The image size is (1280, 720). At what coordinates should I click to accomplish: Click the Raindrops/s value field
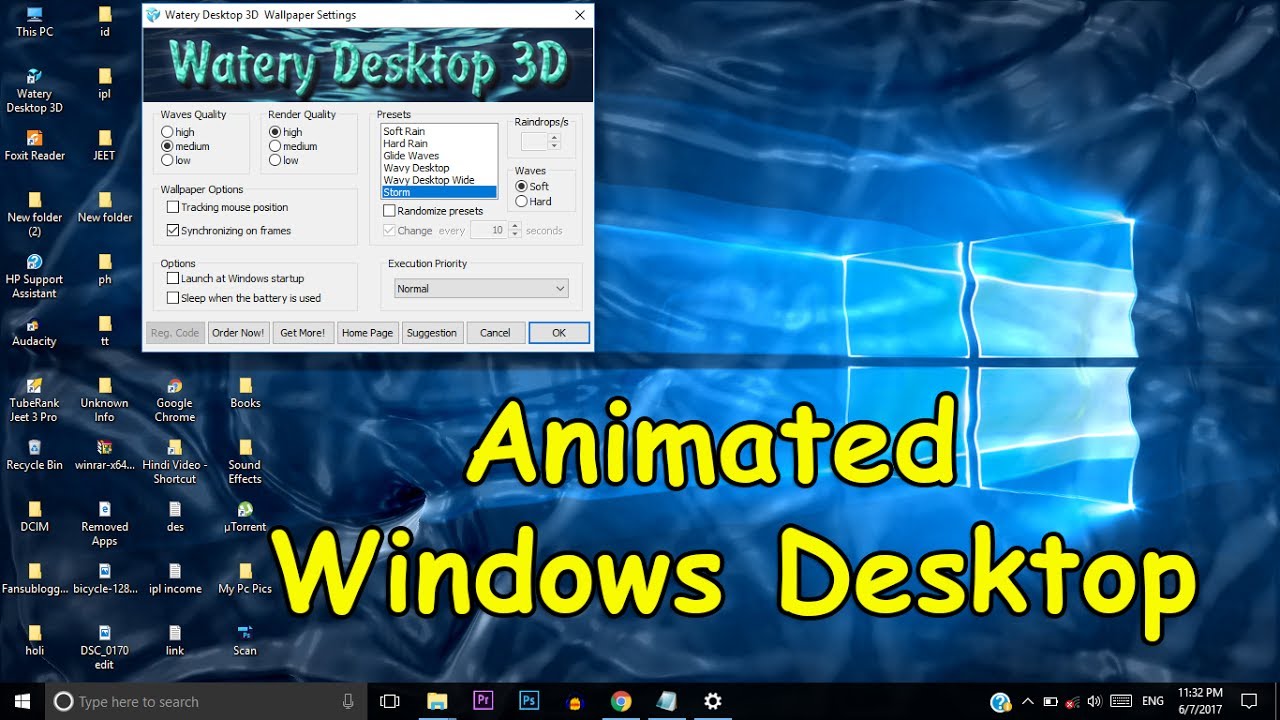tap(534, 142)
